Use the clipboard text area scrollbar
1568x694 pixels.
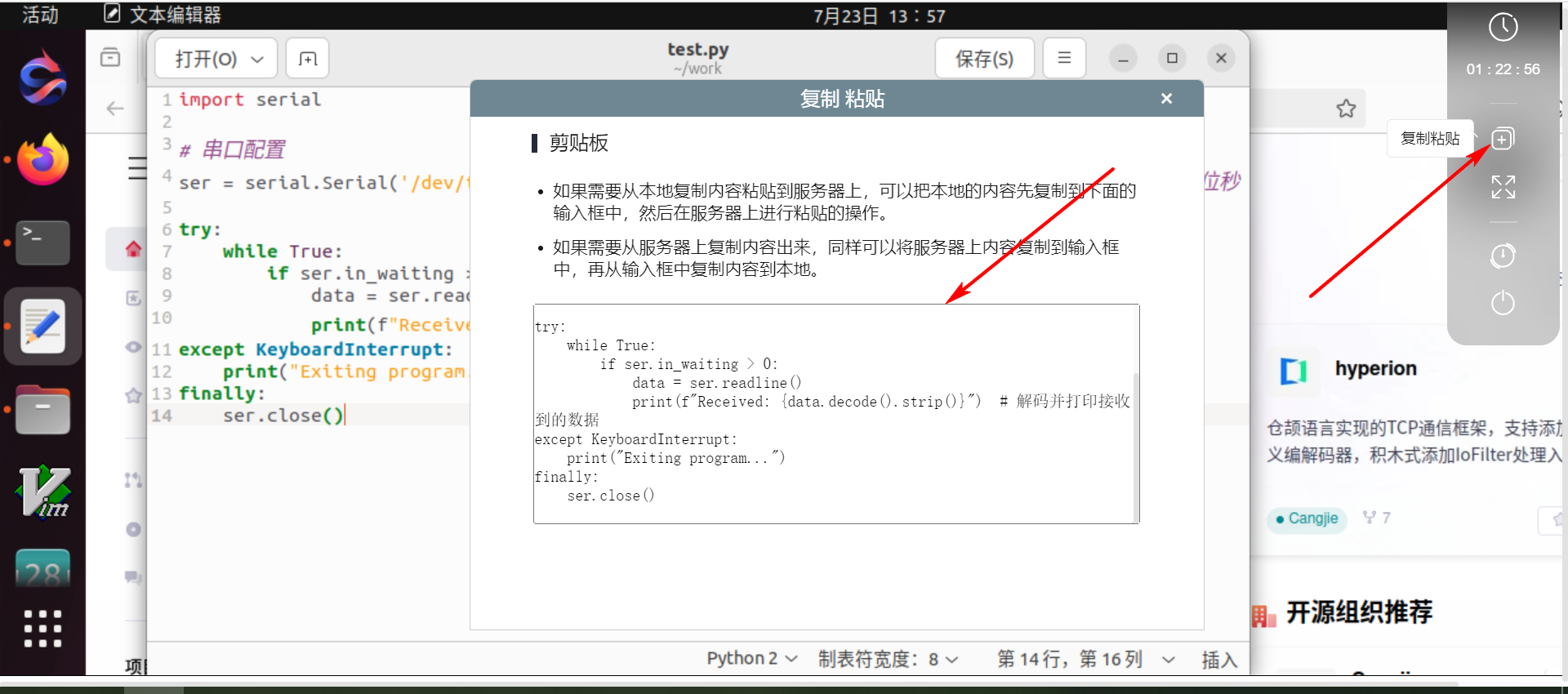click(x=1136, y=447)
